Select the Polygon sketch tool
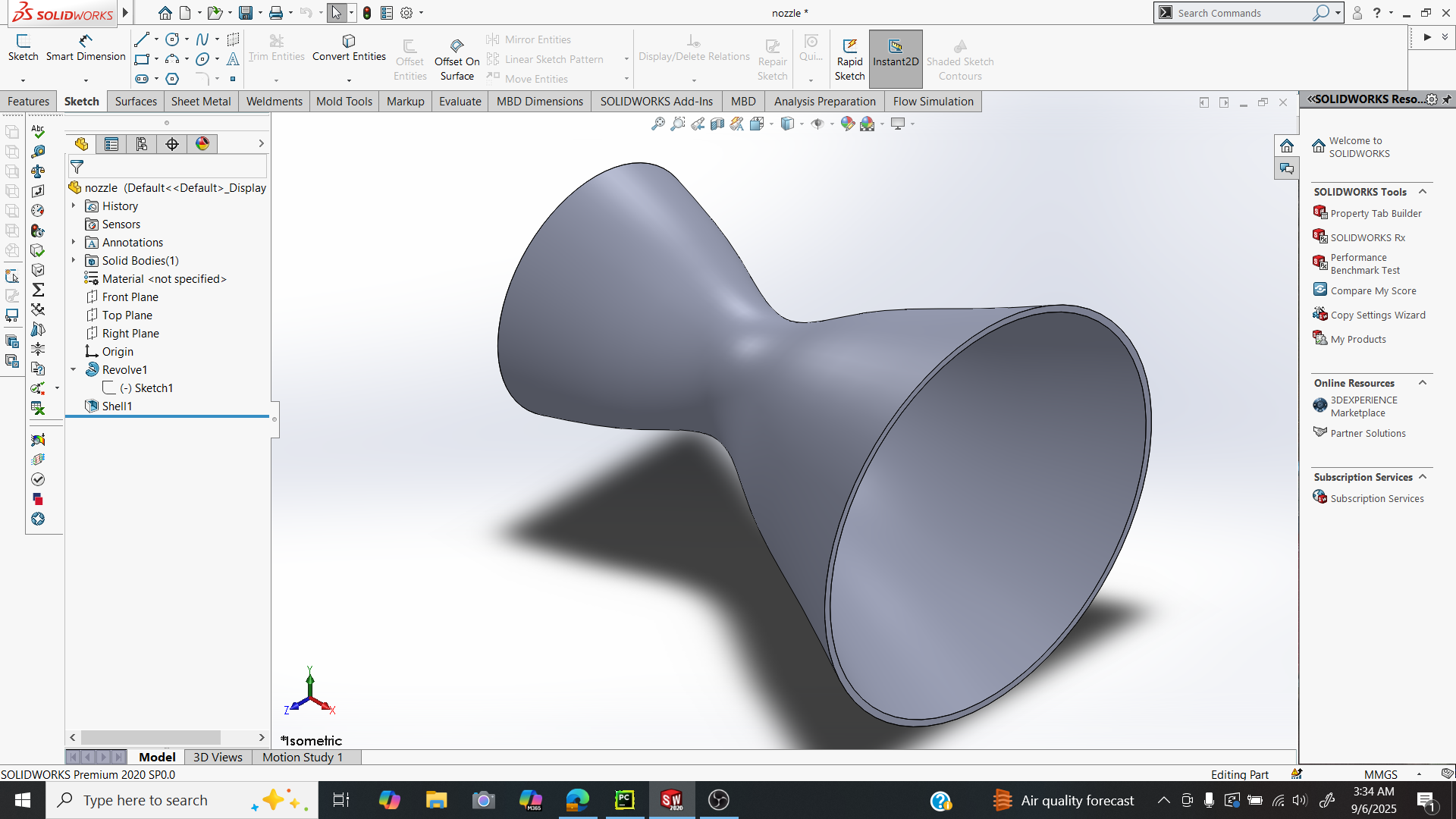Screen dimensions: 1456x819 coord(172,79)
